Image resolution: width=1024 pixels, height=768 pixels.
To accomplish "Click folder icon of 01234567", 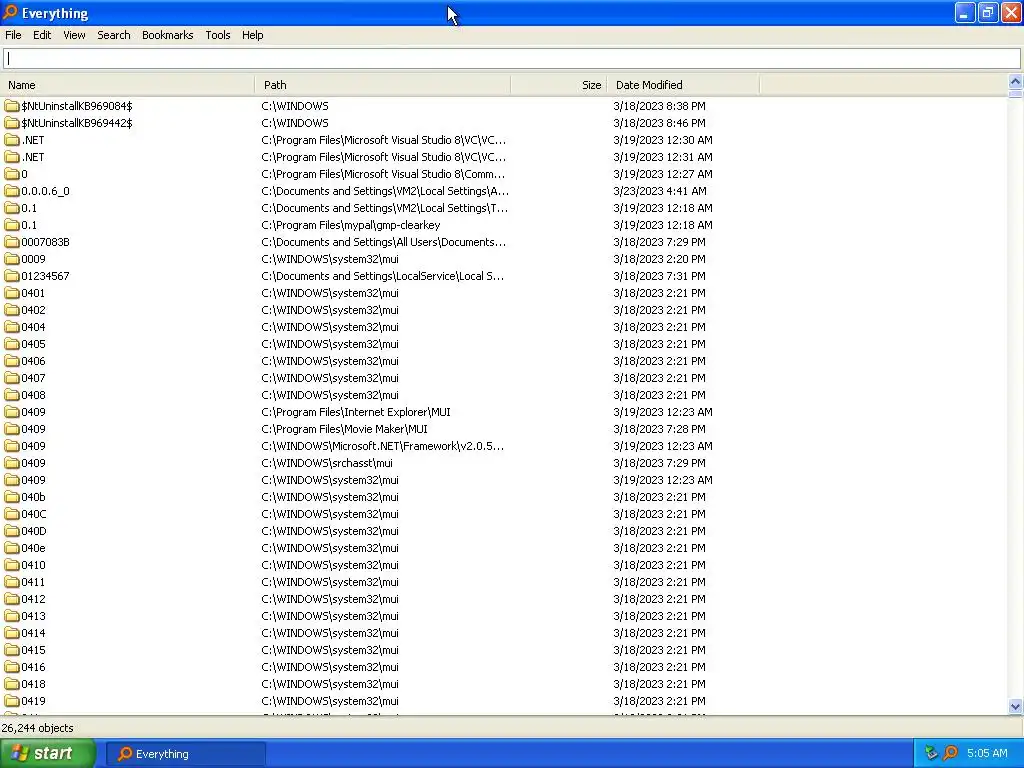I will pyautogui.click(x=12, y=276).
